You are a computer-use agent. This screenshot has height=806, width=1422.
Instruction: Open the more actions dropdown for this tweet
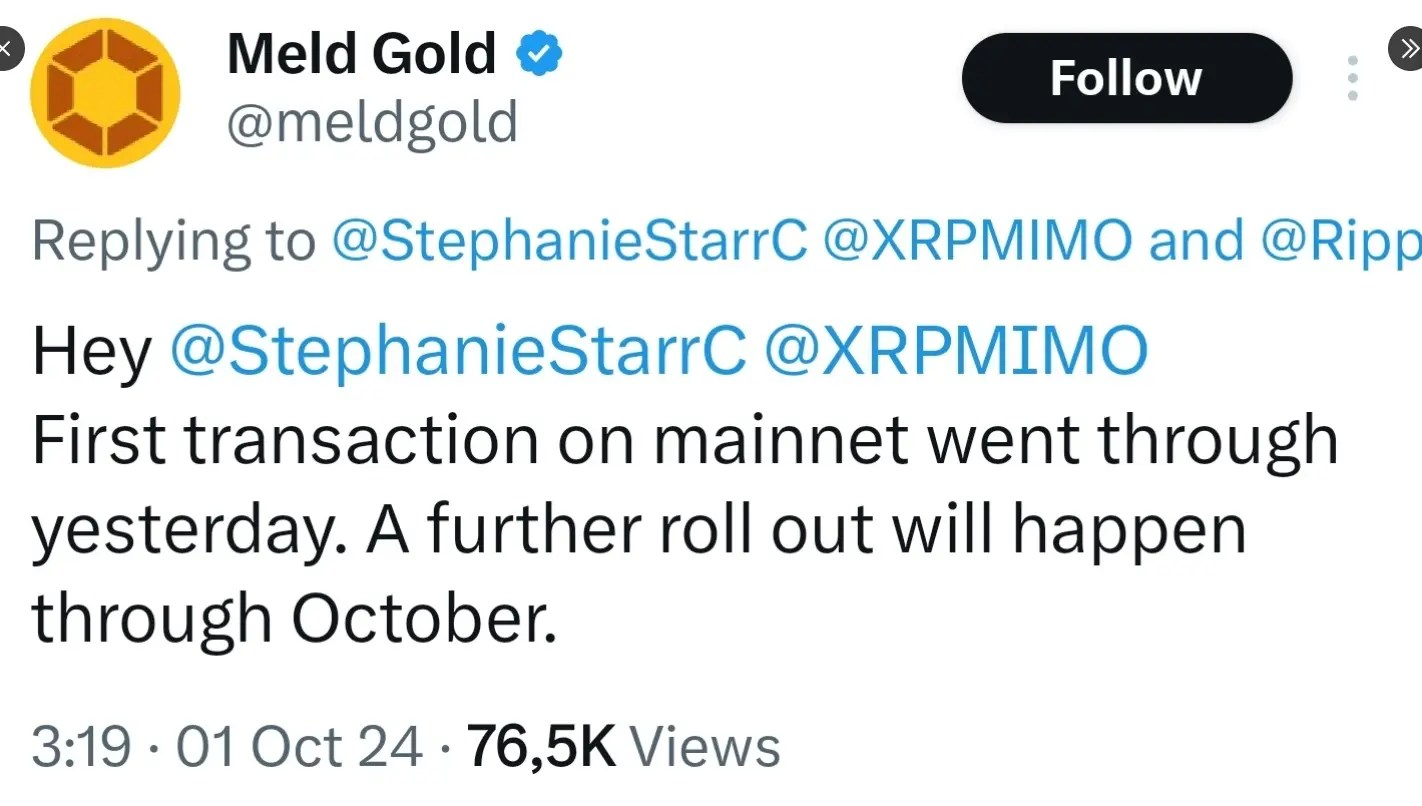1352,77
